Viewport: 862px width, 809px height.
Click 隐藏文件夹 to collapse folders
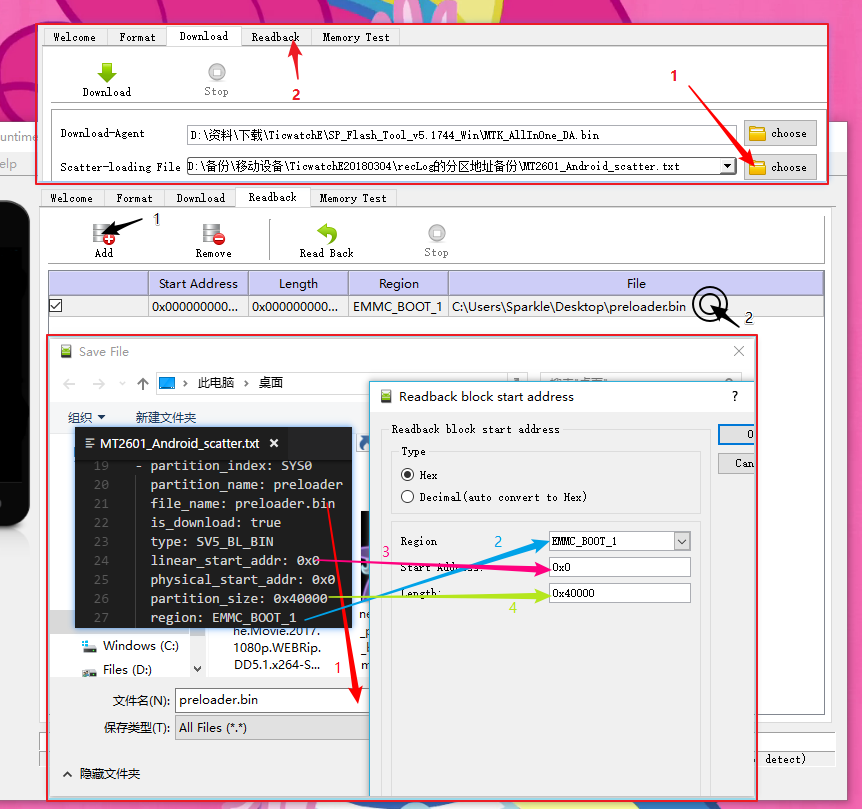102,774
